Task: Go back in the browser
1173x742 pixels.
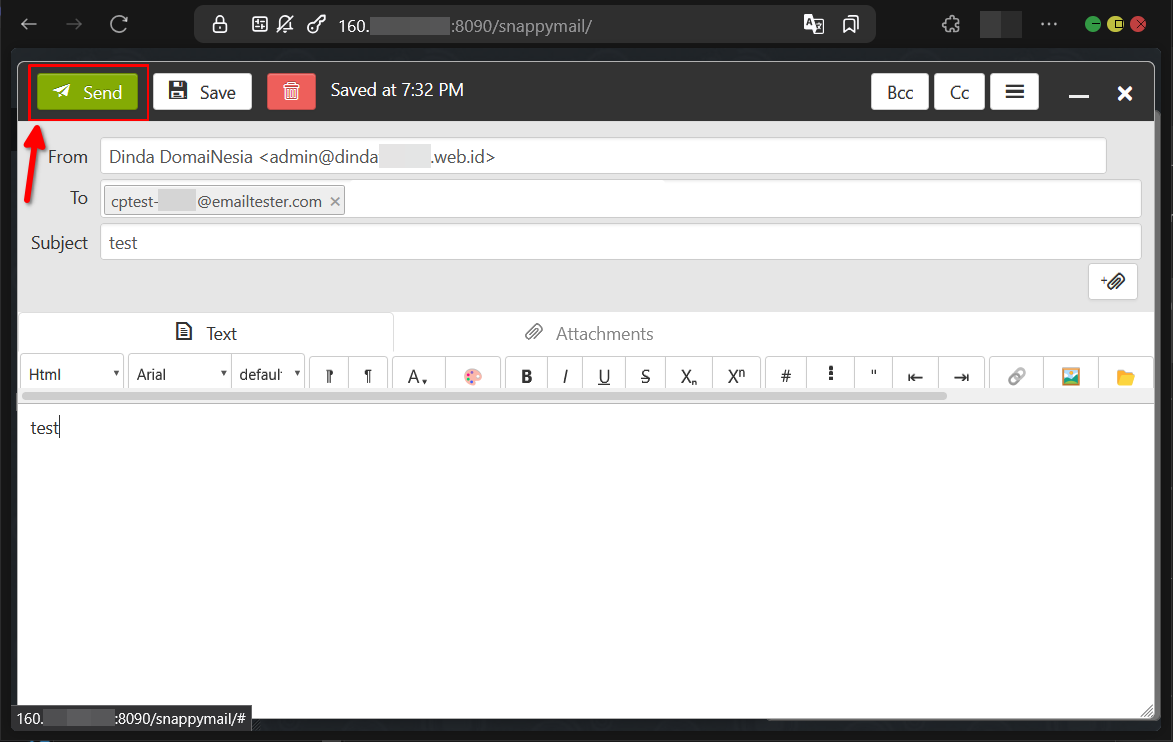Action: pos(29,25)
